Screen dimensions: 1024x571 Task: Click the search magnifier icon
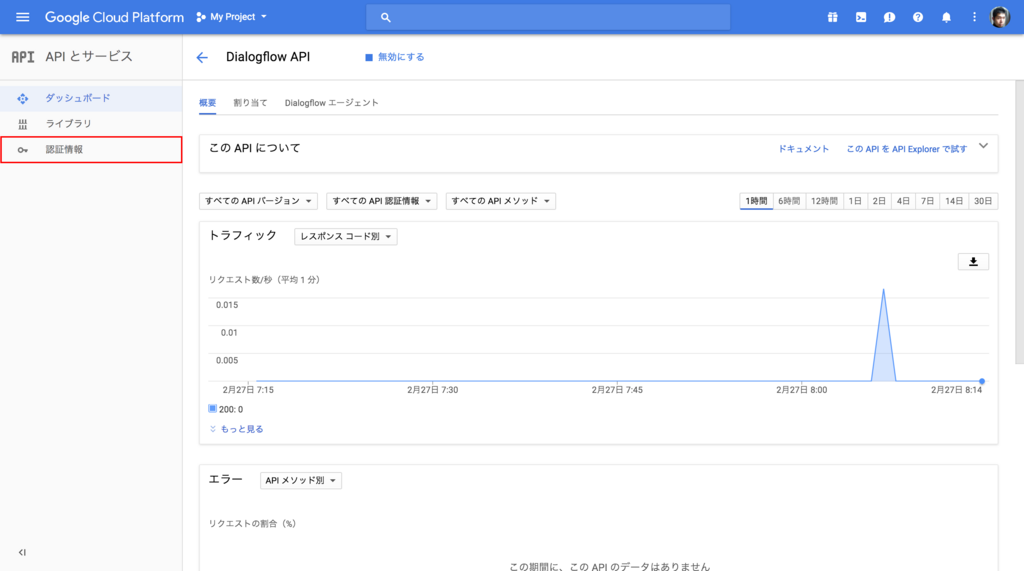[x=385, y=18]
